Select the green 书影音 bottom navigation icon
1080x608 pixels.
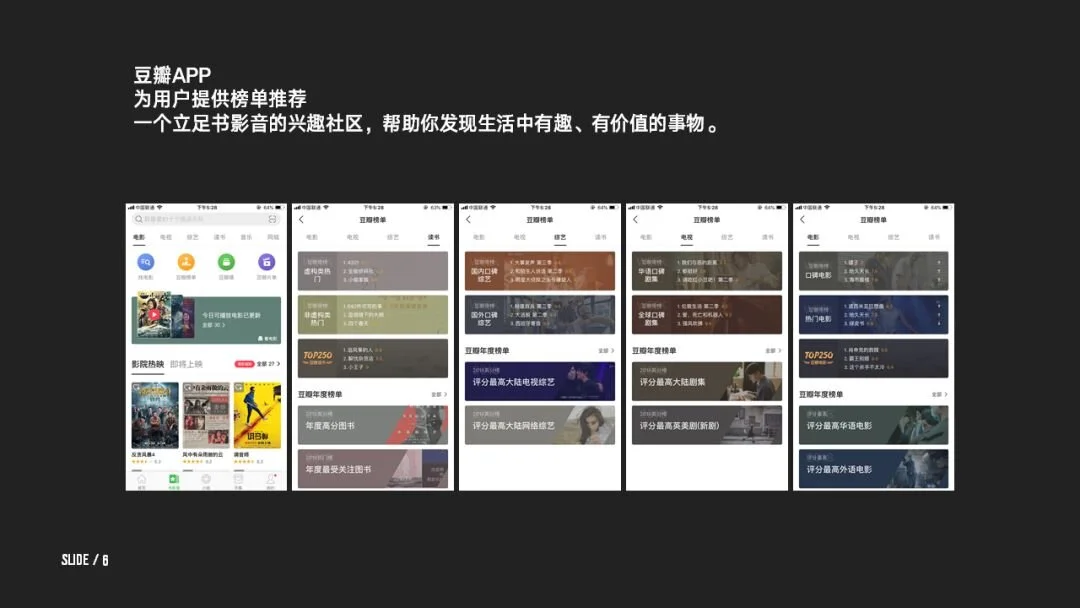[174, 480]
